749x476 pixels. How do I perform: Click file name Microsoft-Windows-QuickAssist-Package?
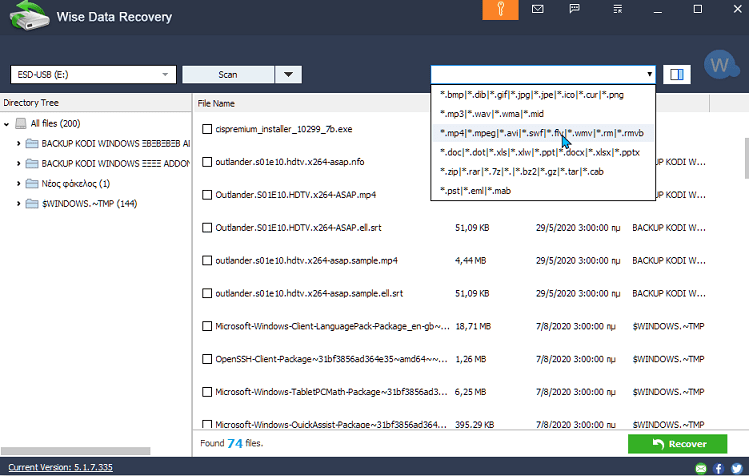(331, 424)
